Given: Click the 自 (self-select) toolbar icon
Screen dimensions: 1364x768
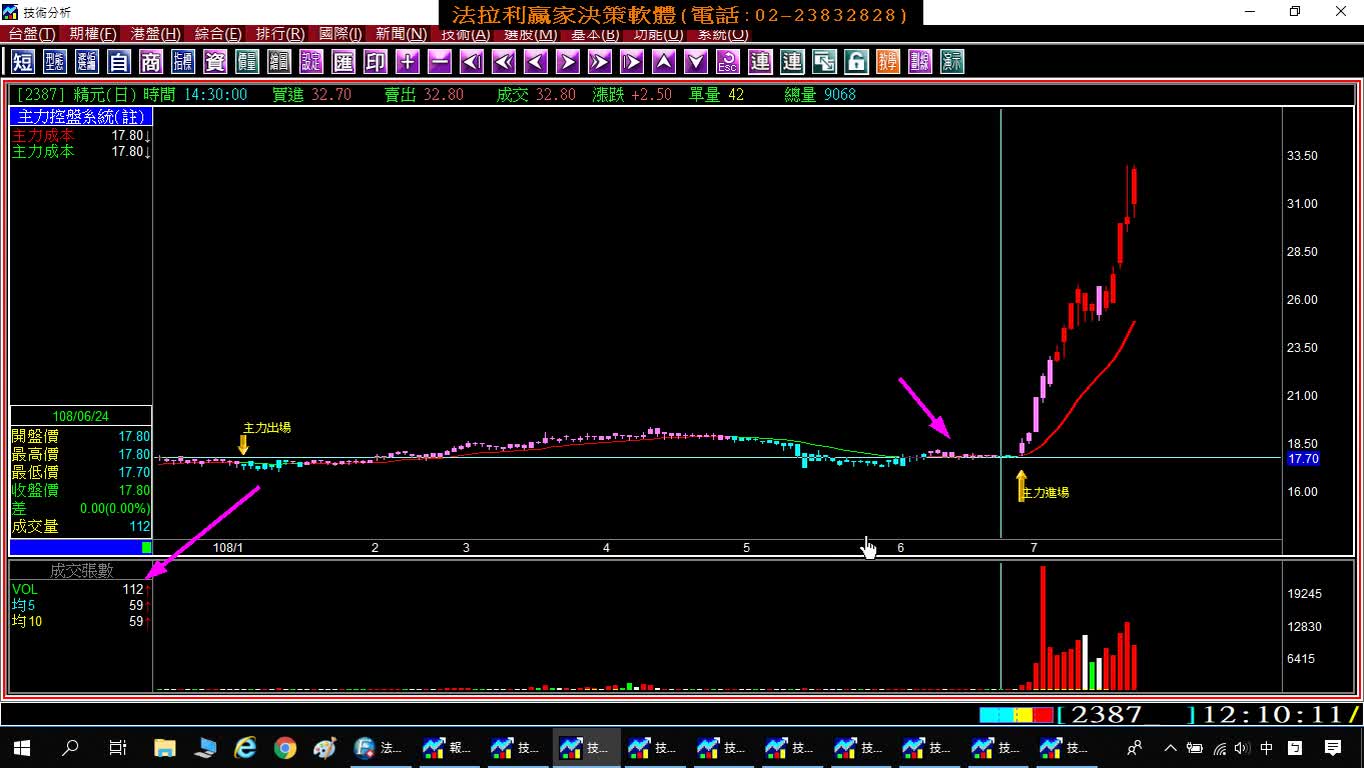Looking at the screenshot, I should (119, 62).
